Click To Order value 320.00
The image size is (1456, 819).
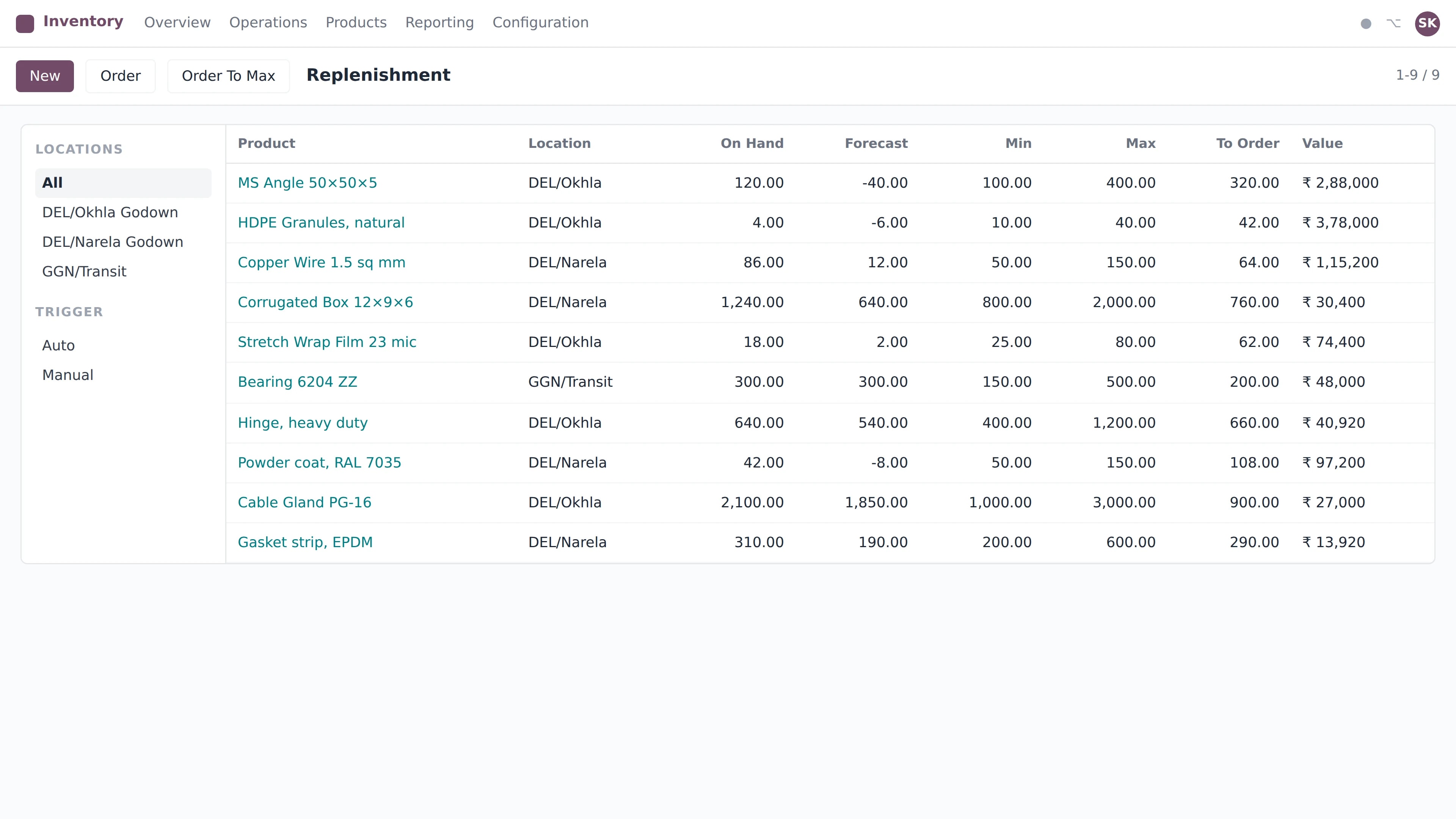point(1254,183)
